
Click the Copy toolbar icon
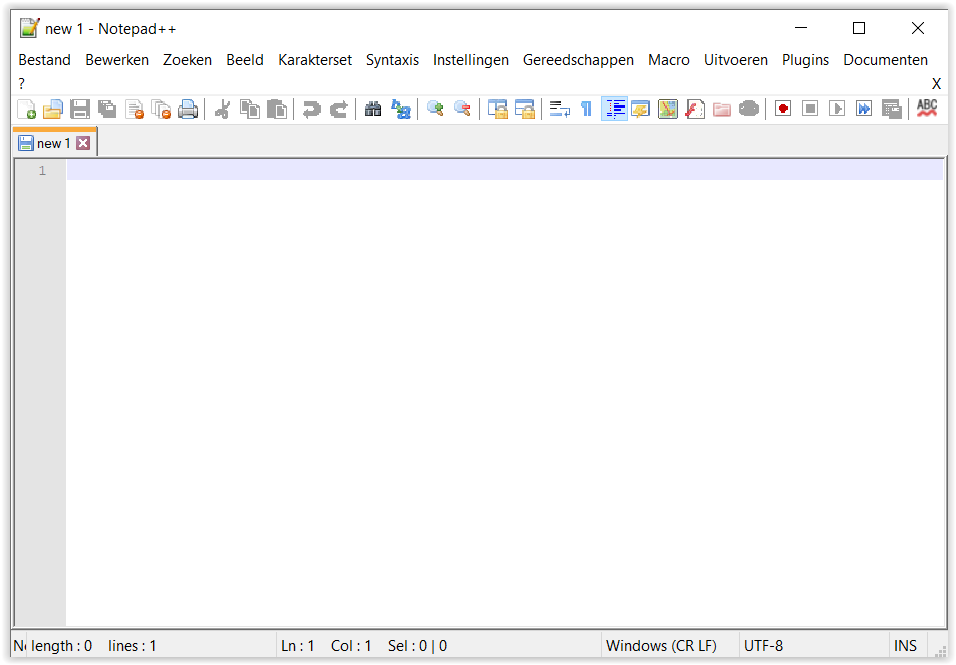point(250,109)
